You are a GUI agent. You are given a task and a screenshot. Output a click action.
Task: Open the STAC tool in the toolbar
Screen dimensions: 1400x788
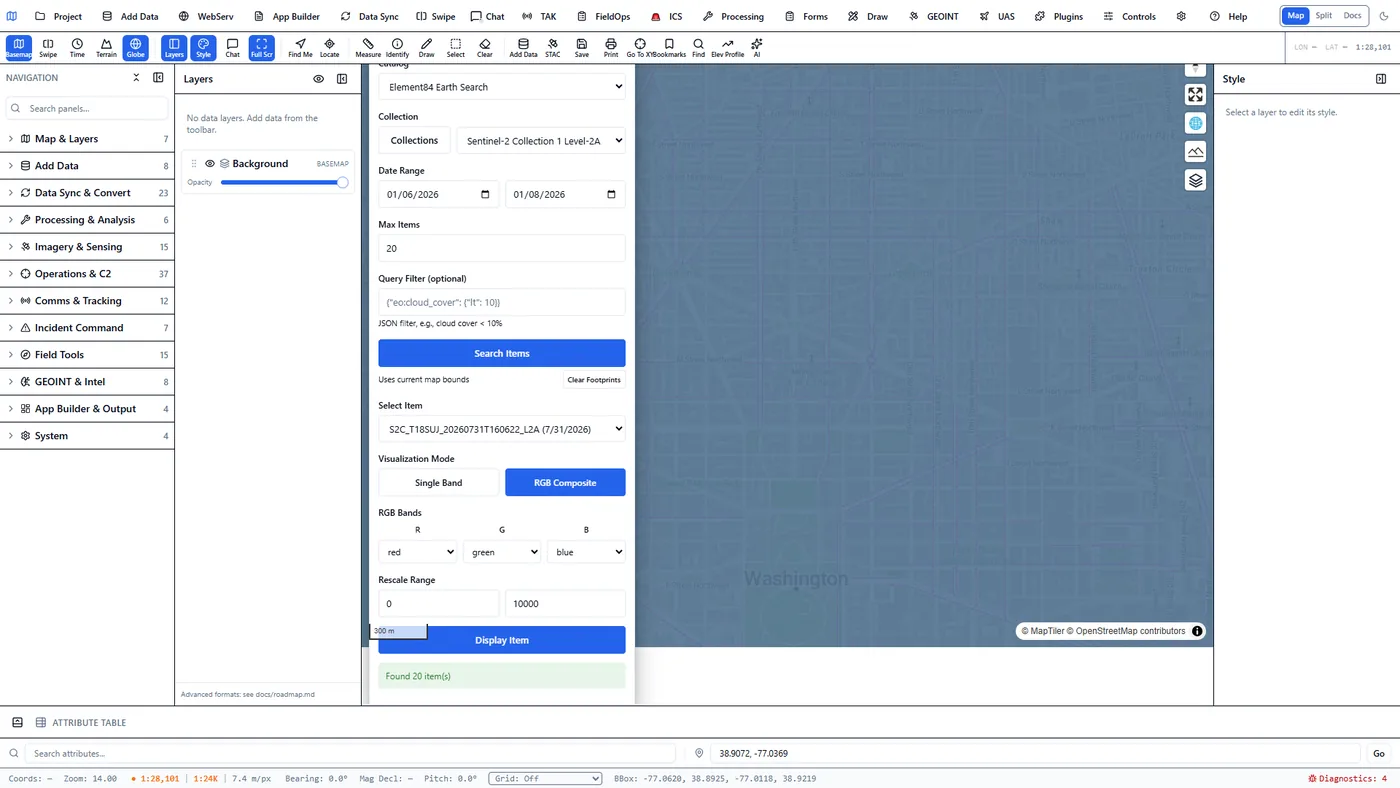(x=553, y=47)
